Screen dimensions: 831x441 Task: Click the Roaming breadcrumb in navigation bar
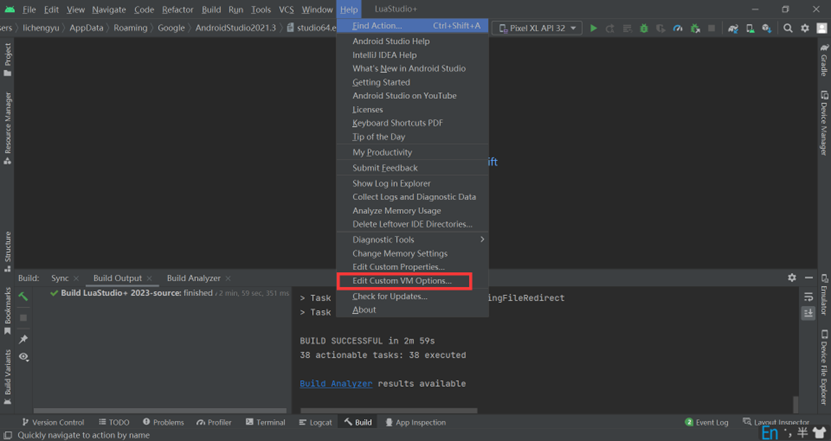point(130,28)
